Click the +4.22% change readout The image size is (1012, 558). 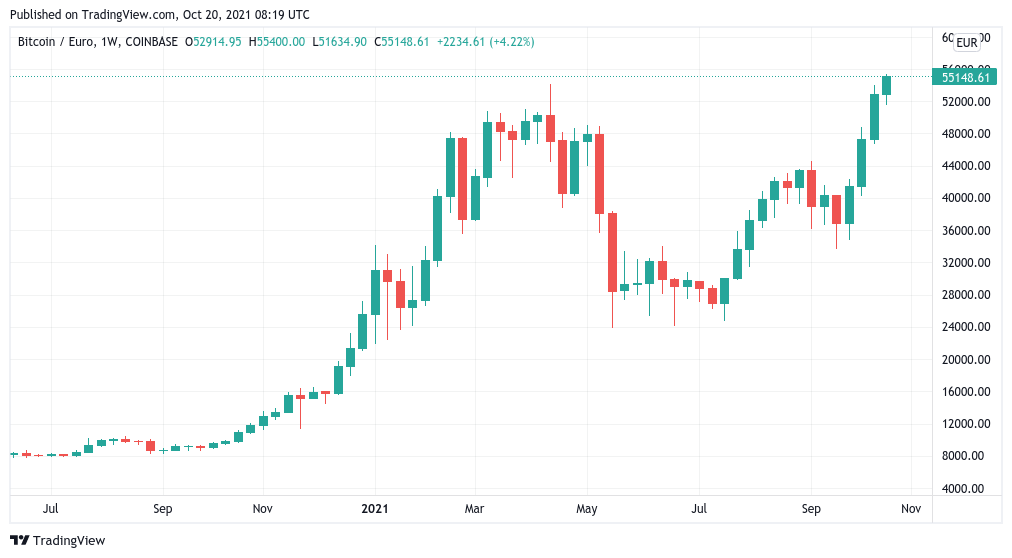pos(511,42)
